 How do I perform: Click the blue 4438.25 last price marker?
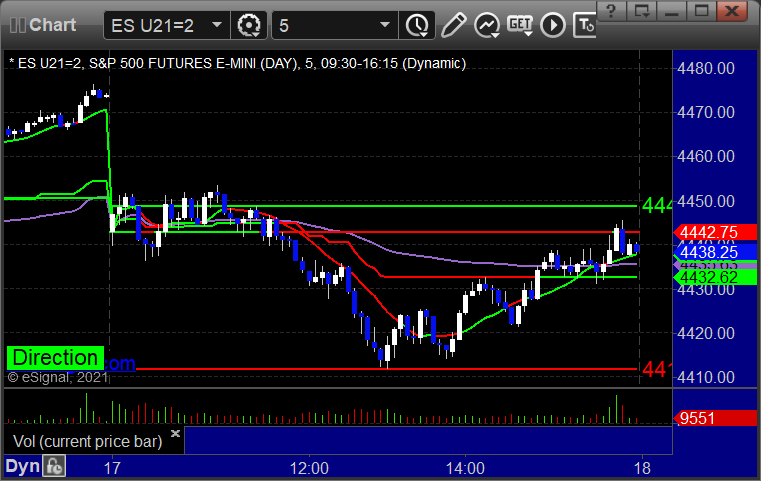click(714, 252)
